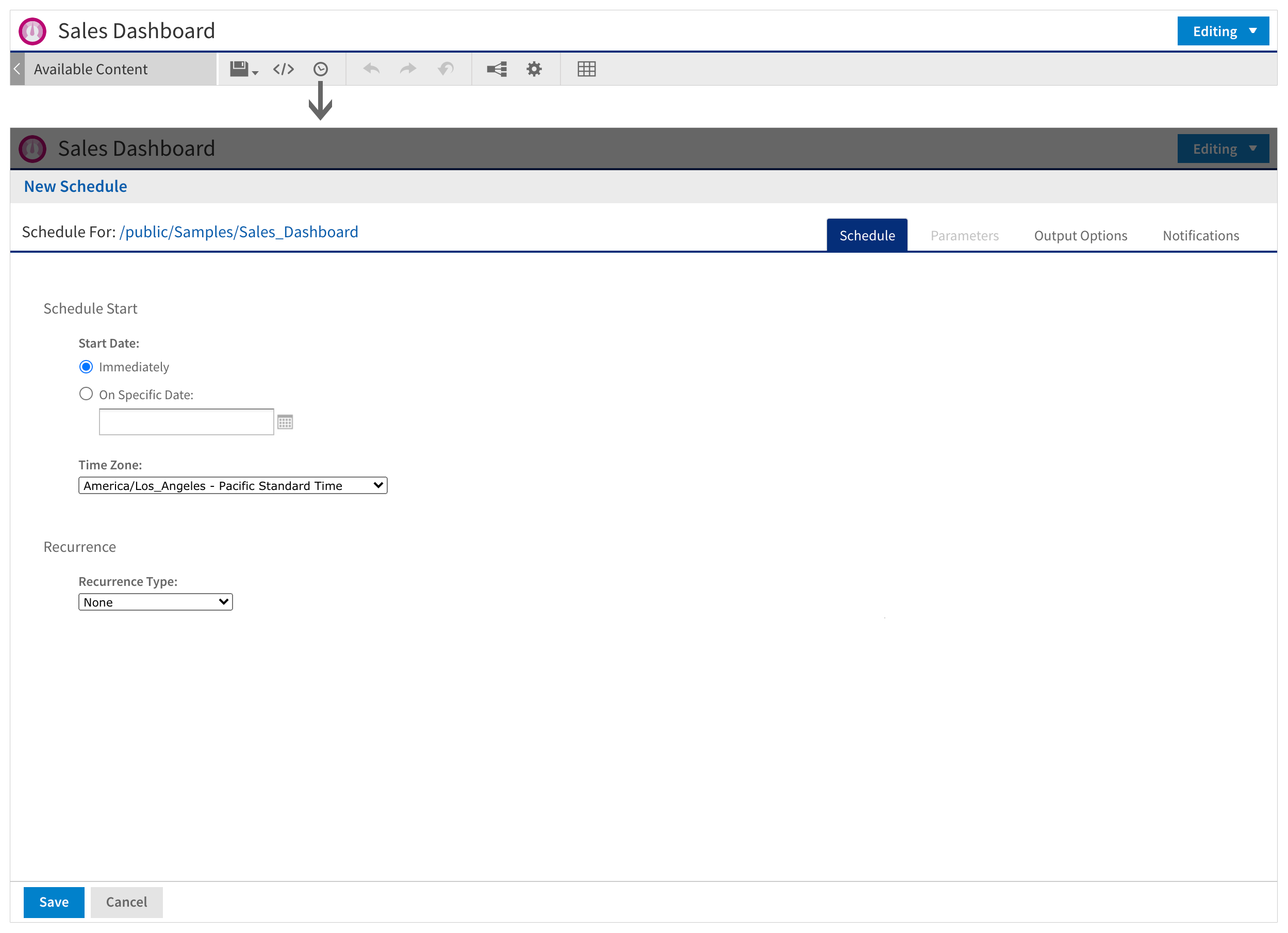Click the specific date input field
This screenshot has height=933, width=1288.
[x=186, y=421]
